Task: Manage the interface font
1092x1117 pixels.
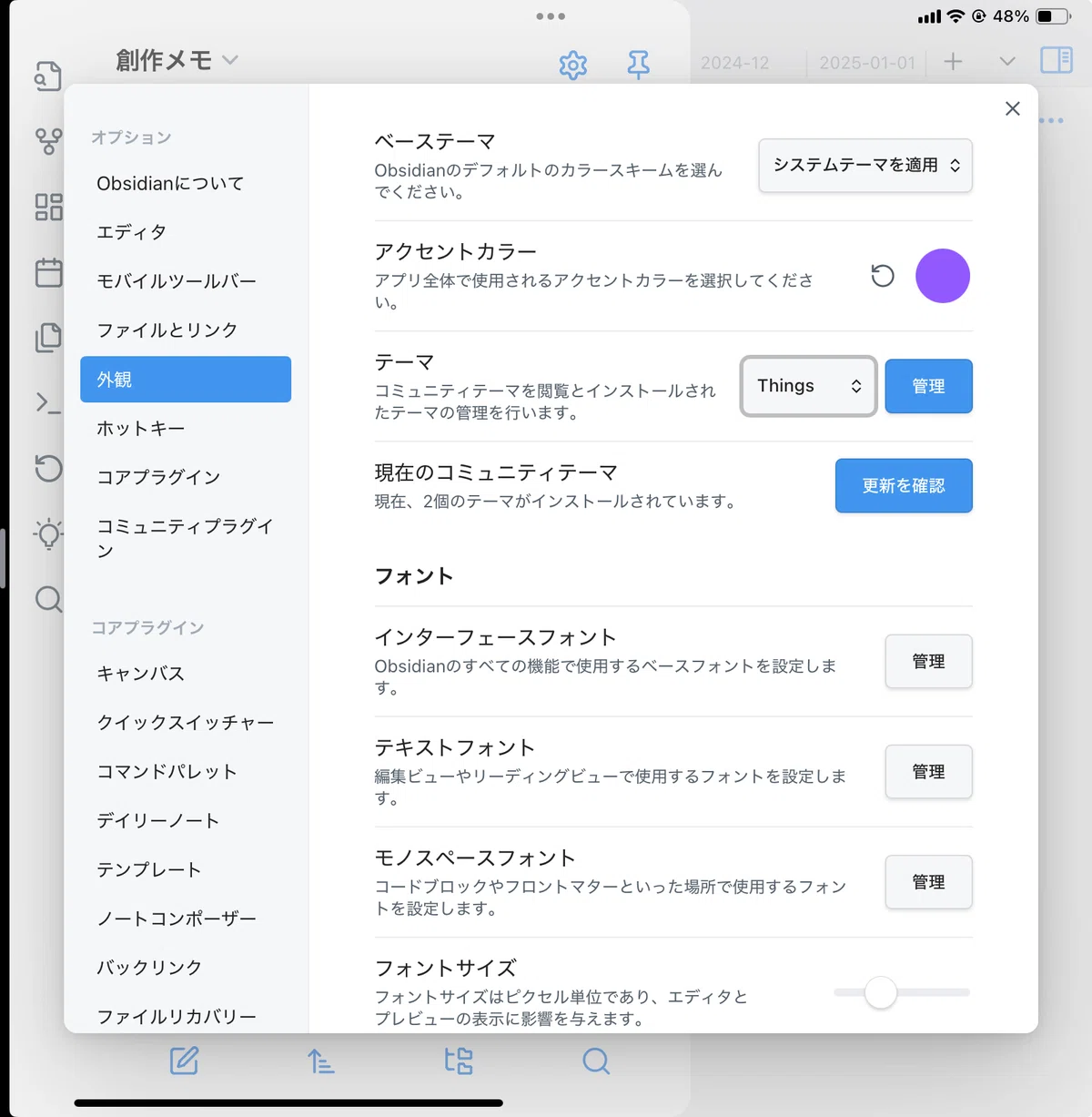Action: coord(929,662)
